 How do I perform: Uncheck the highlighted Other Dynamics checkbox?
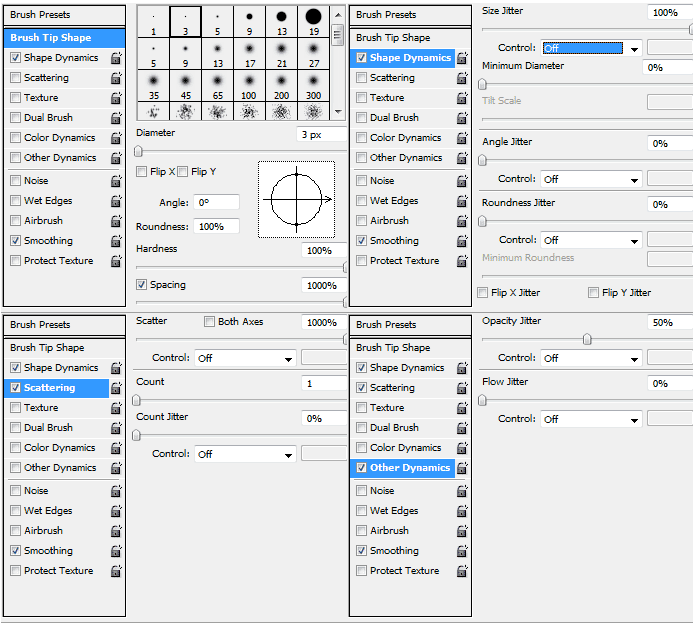click(x=362, y=468)
